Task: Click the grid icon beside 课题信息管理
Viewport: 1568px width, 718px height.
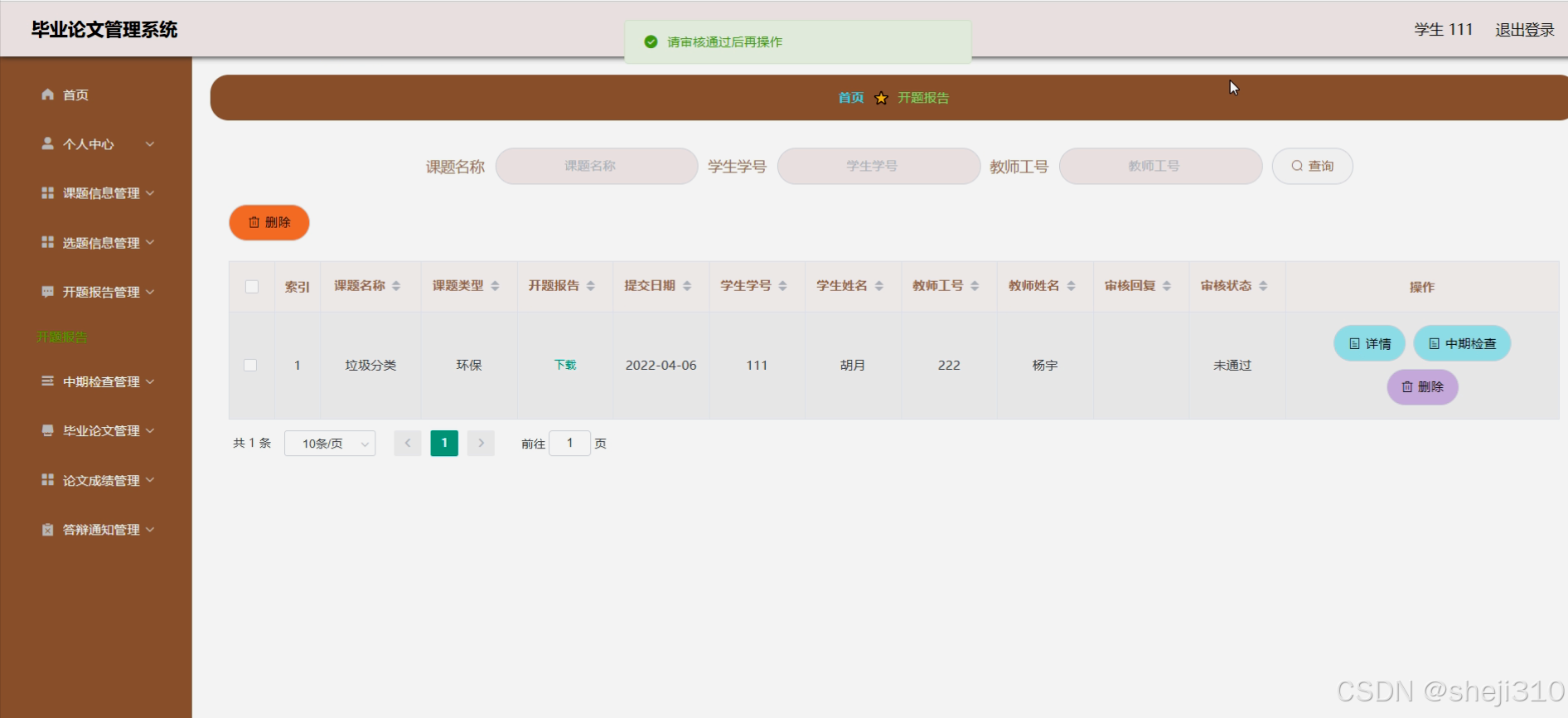Action: (x=47, y=192)
